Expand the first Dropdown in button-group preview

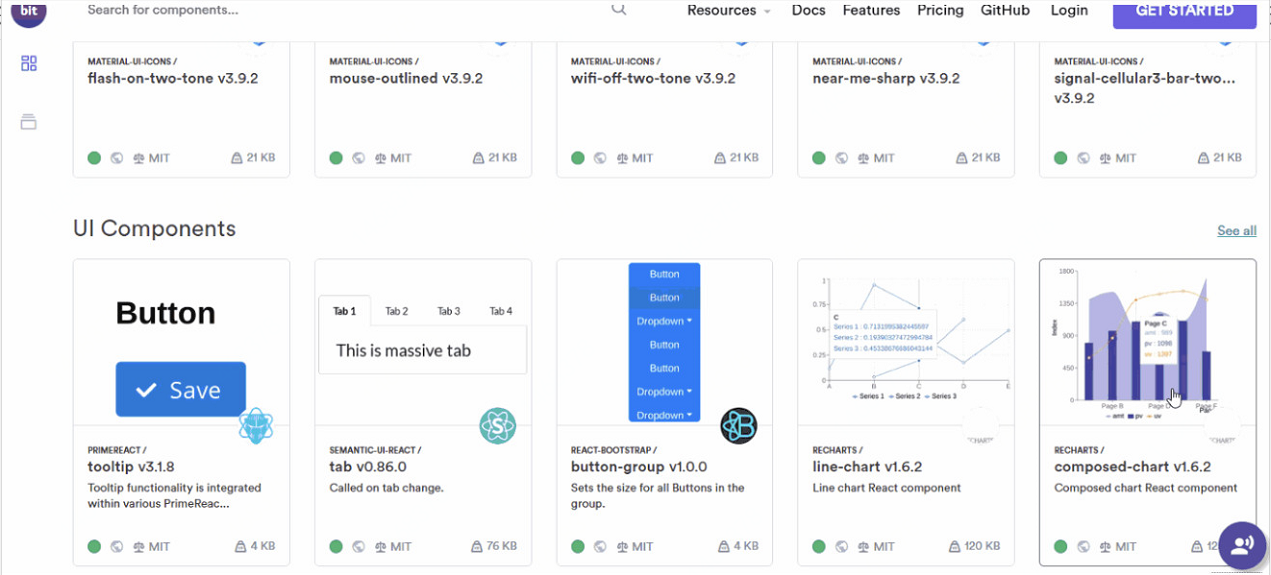[x=664, y=321]
